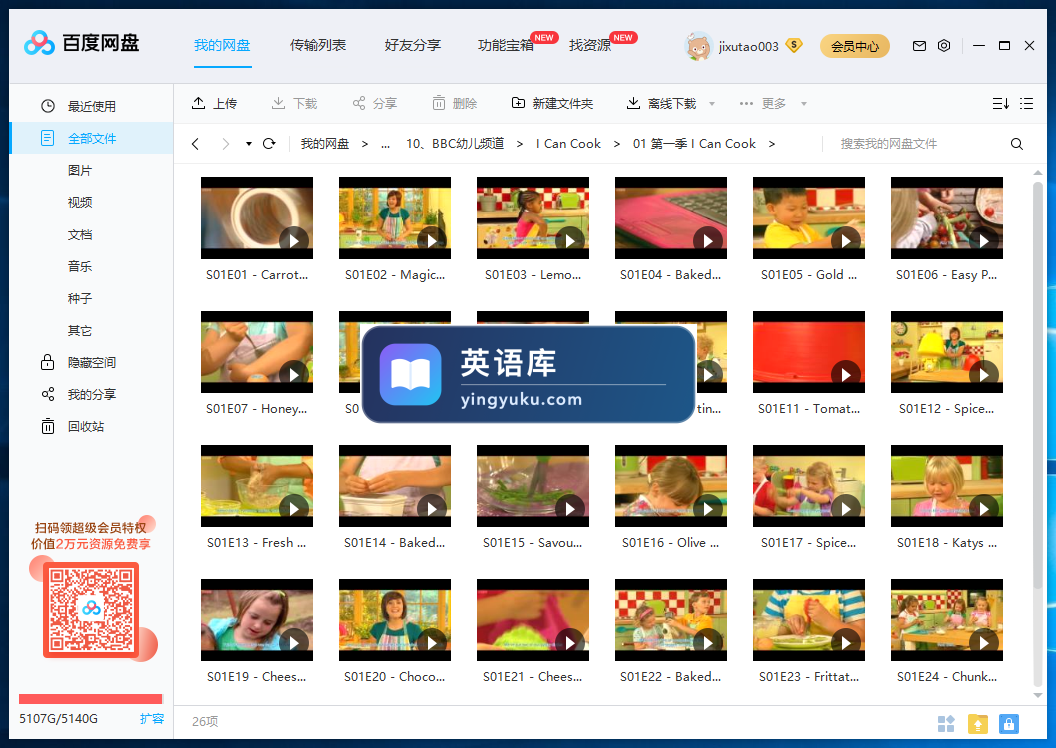Viewport: 1056px width, 748px height.
Task: Click the file list vertical scrollbar
Action: (1038, 384)
